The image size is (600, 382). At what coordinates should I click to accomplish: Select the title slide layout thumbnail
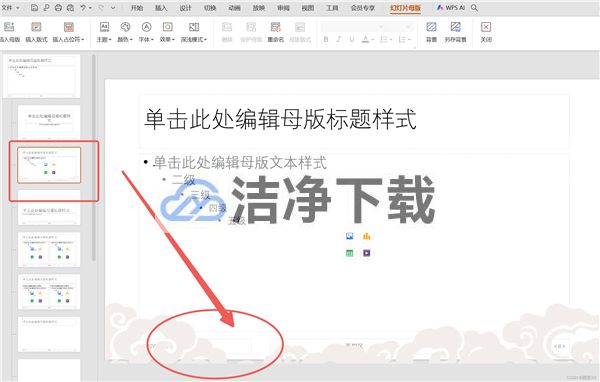(49, 122)
